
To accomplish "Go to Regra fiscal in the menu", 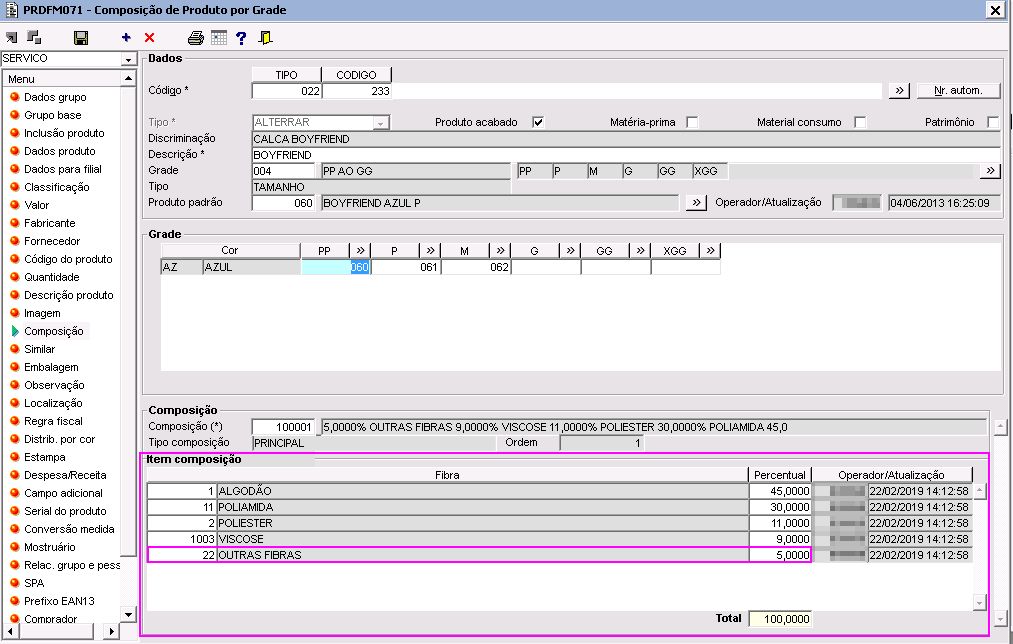I will (54, 421).
